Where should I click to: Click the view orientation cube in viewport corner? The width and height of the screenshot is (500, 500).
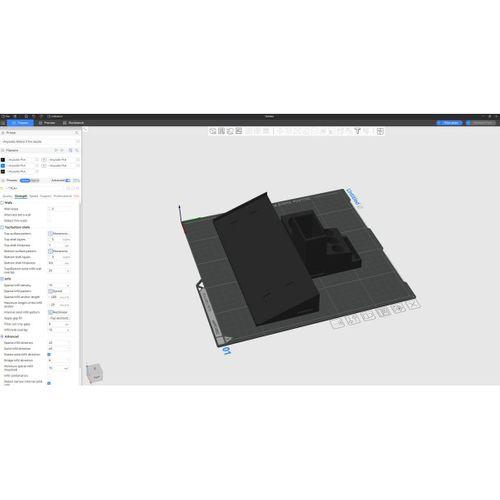95,373
